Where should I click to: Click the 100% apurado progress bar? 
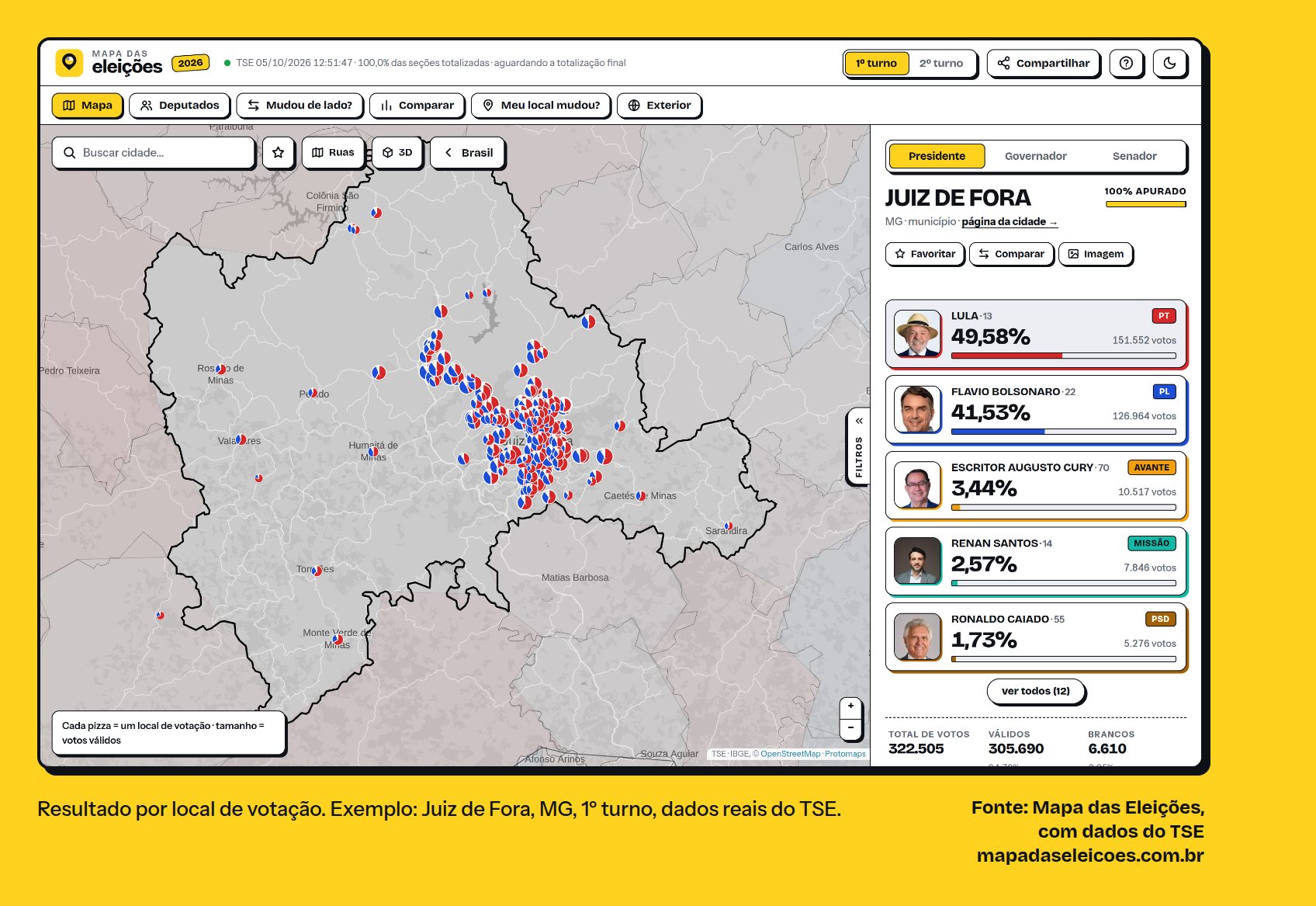click(x=1145, y=204)
